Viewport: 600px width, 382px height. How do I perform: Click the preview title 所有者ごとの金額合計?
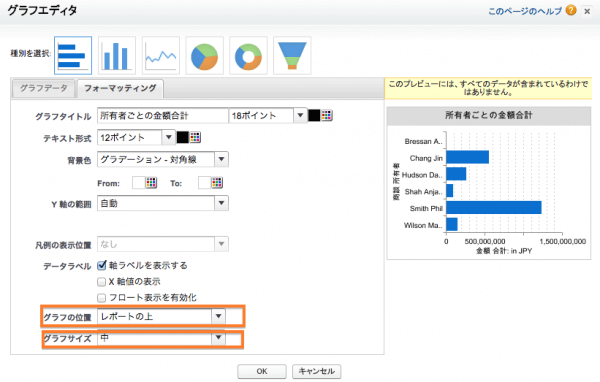coord(489,115)
